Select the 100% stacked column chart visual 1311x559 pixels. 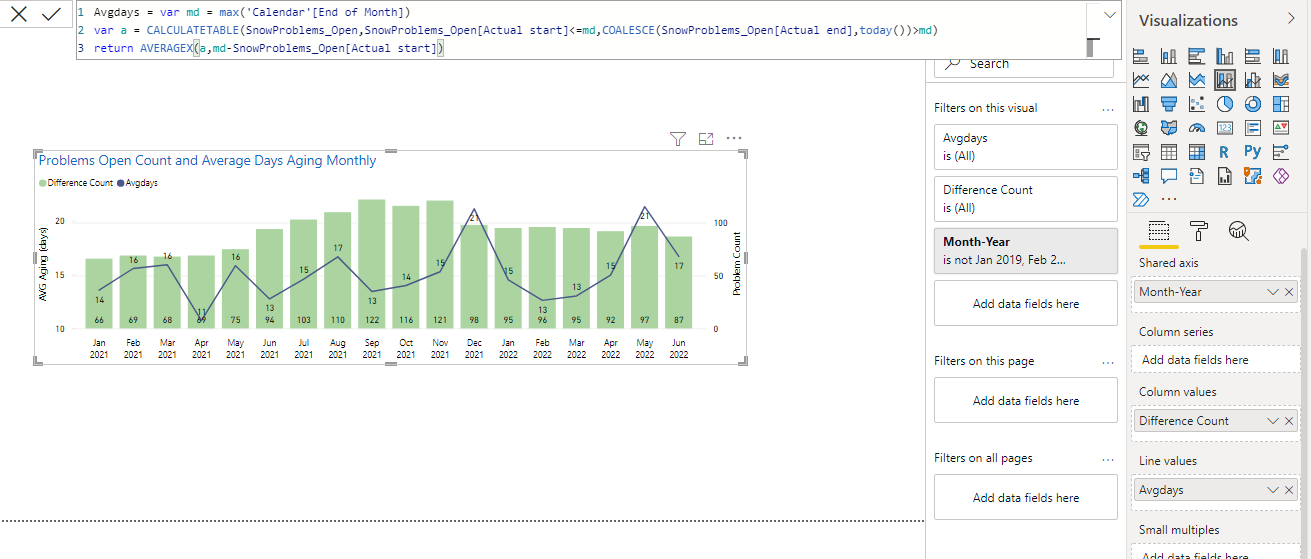(1281, 56)
